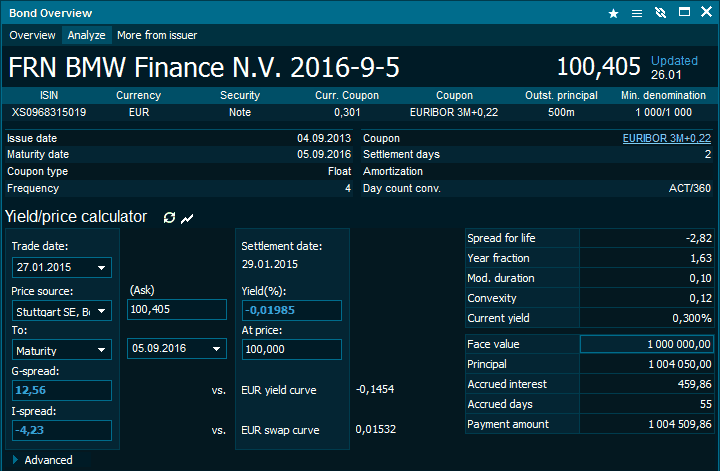Screen dimensions: 720x471
Task: Click the Security value Note
Action: tap(240, 112)
